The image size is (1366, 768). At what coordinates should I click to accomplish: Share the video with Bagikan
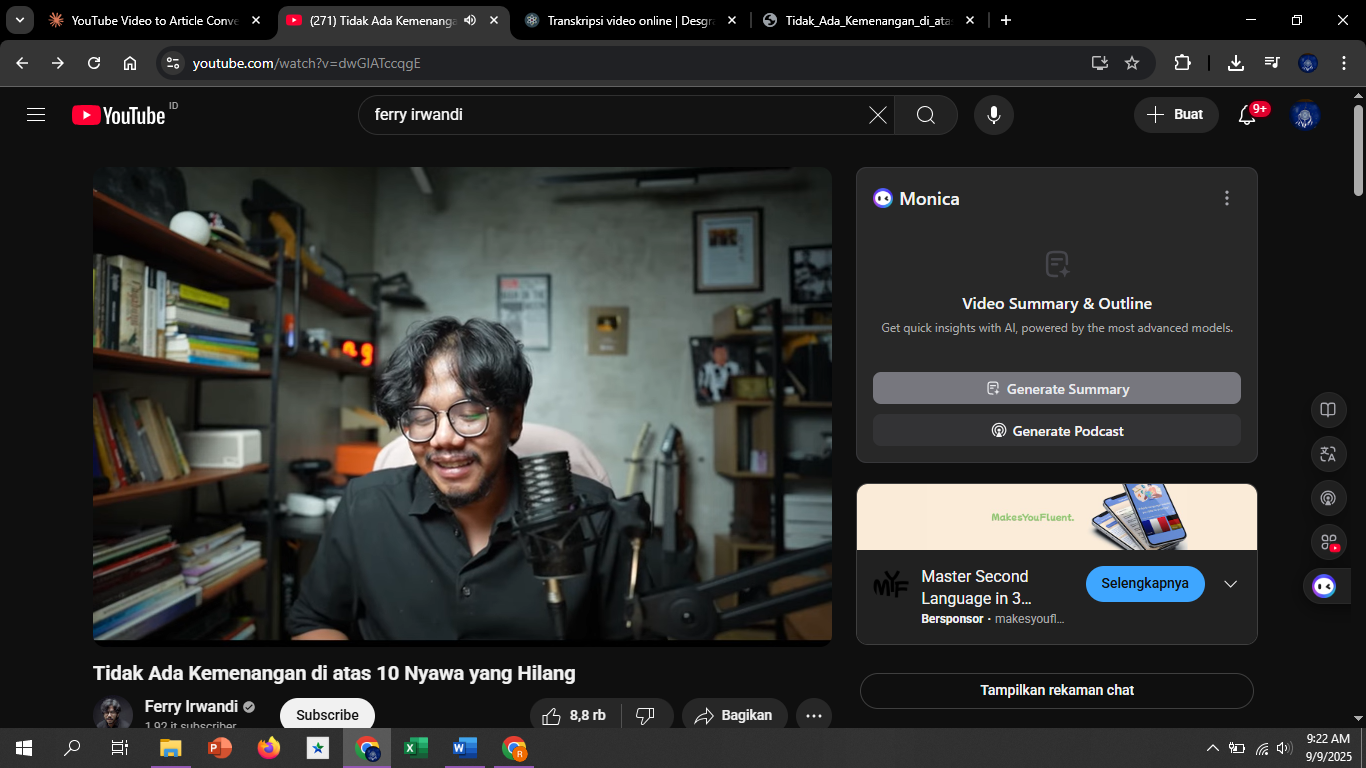tap(733, 715)
